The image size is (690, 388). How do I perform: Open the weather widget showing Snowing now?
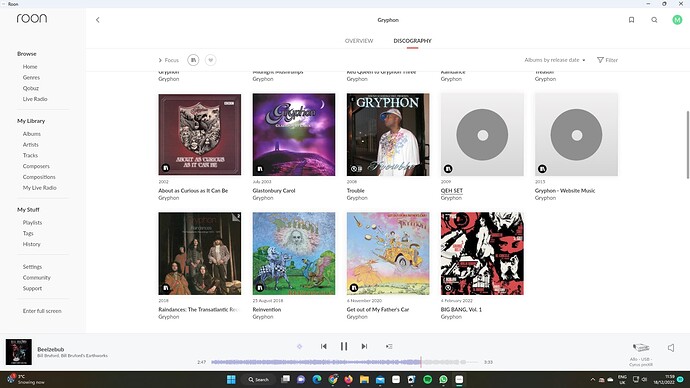(x=25, y=379)
